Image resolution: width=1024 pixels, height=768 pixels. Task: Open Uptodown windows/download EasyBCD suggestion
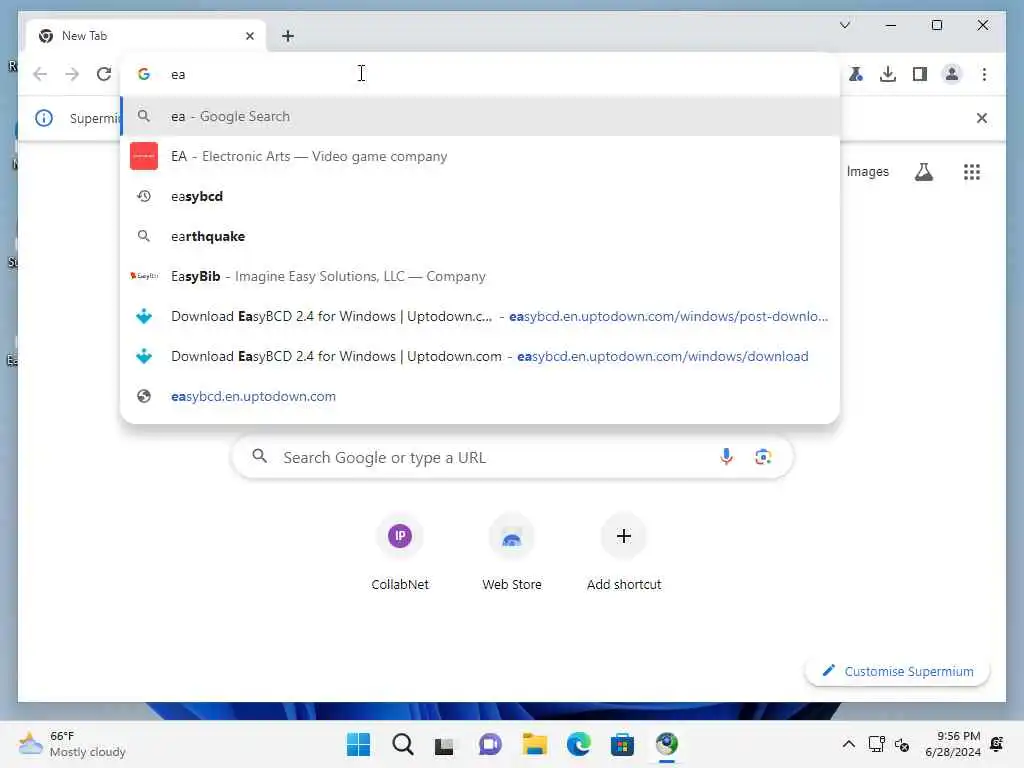pyautogui.click(x=480, y=356)
